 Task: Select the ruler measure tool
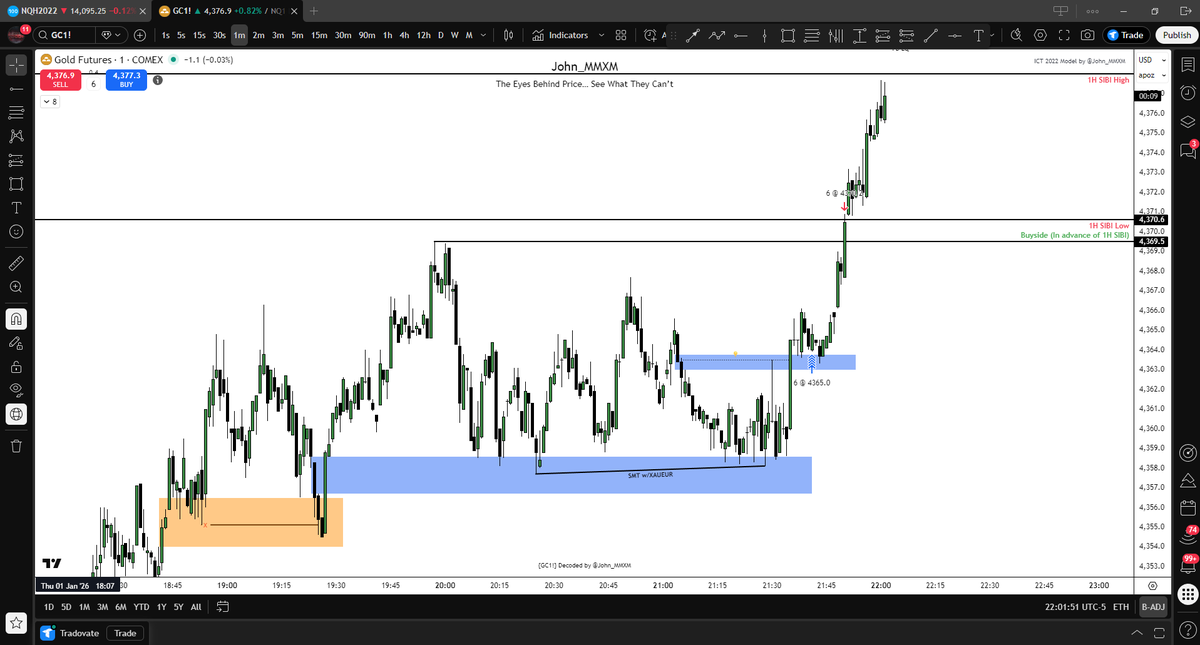[x=16, y=264]
